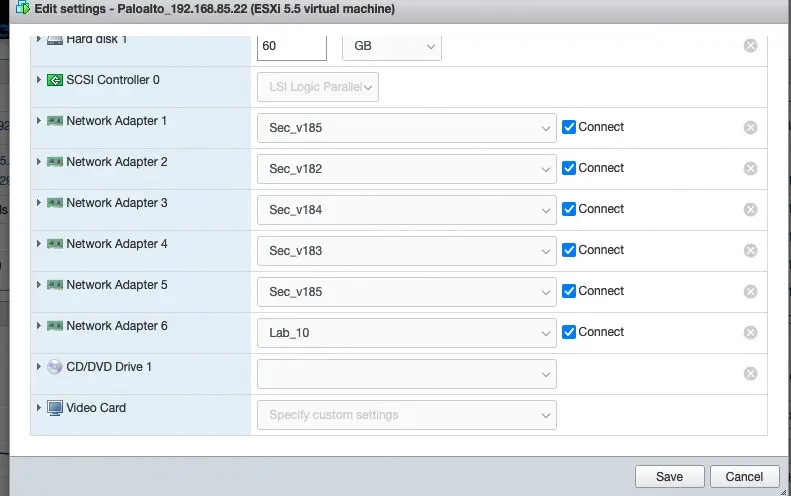This screenshot has width=791, height=496.
Task: Remove Network Adapter 6 with X icon
Action: (x=750, y=333)
